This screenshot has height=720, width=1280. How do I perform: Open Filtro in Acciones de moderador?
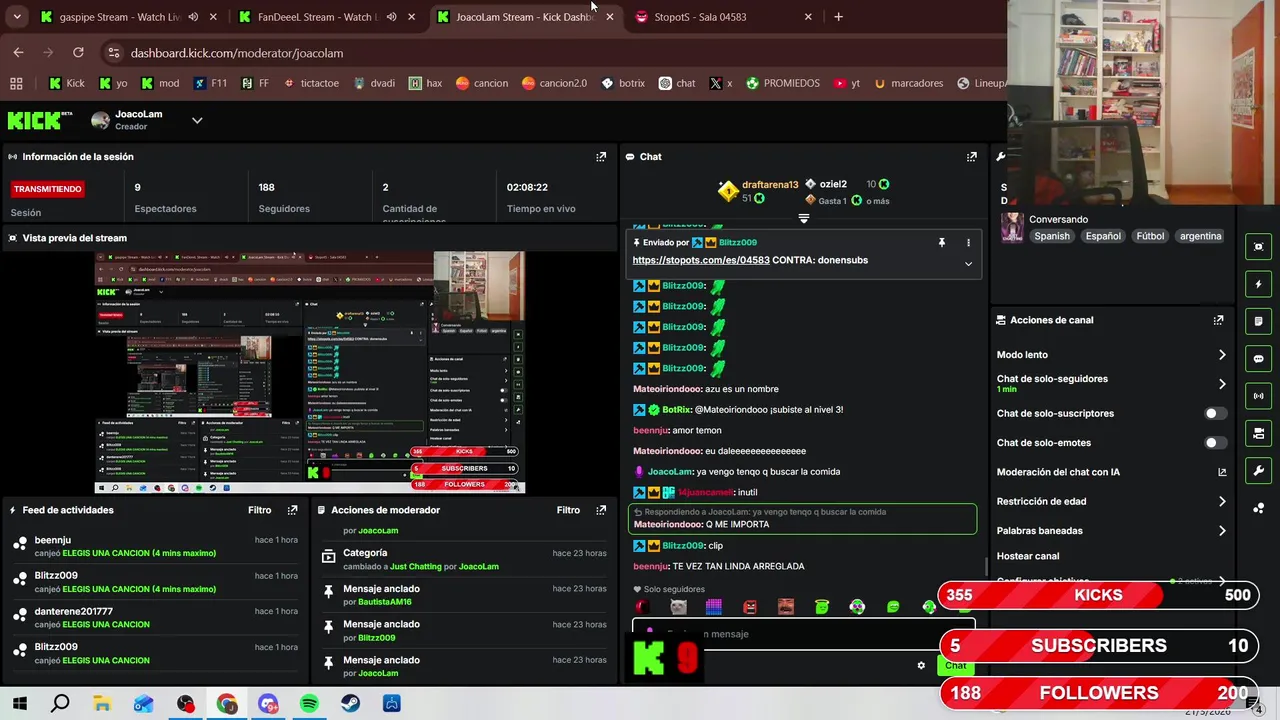coord(568,510)
